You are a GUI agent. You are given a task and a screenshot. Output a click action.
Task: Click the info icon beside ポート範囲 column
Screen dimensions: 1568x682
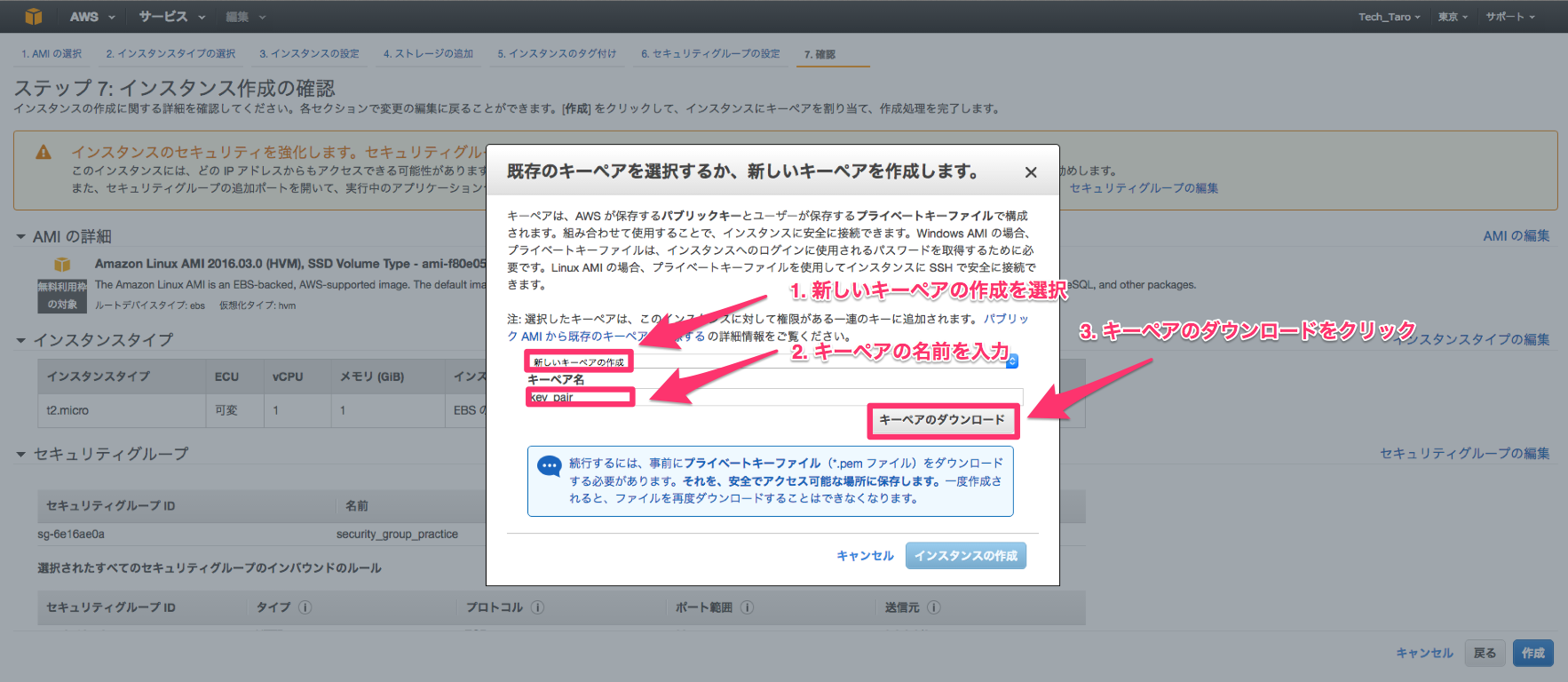coord(747,607)
